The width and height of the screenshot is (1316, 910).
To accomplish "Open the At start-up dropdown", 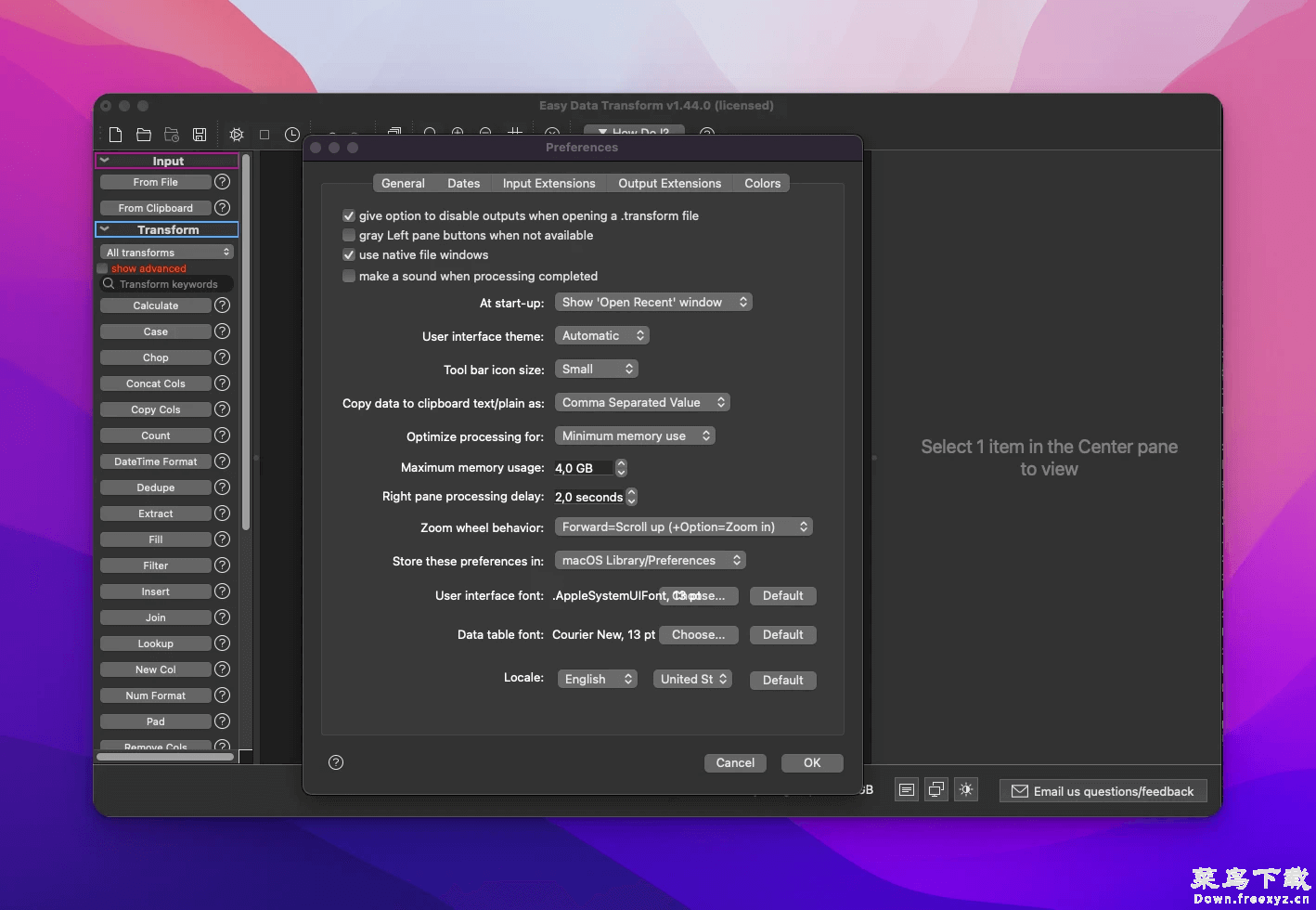I will point(653,302).
